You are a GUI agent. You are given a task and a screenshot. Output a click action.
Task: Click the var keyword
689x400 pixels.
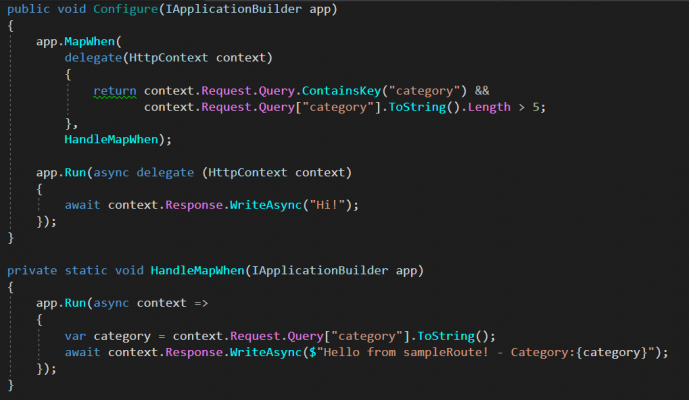pos(77,336)
